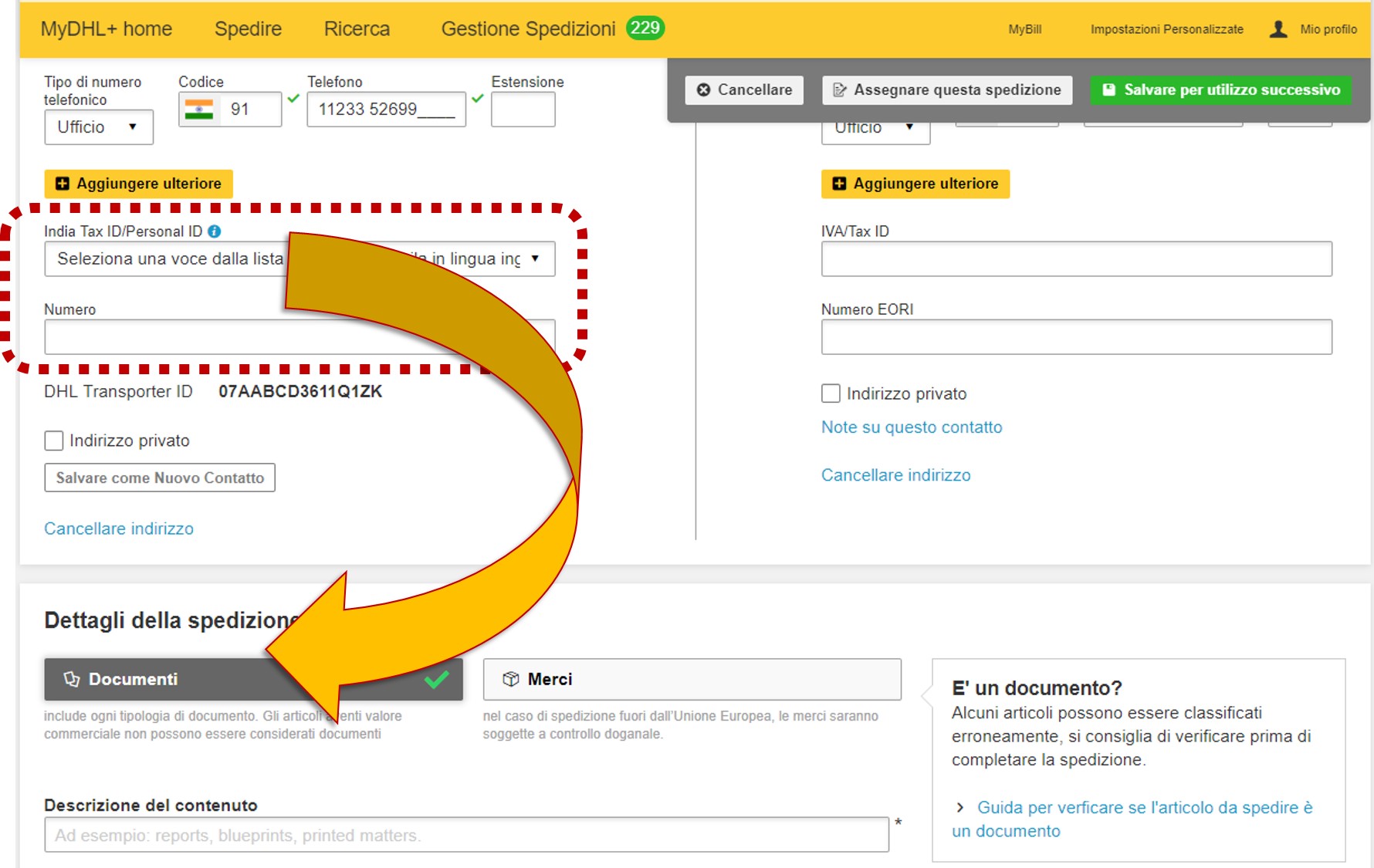Select Documenti shipment type
1374x868 pixels.
tap(253, 679)
